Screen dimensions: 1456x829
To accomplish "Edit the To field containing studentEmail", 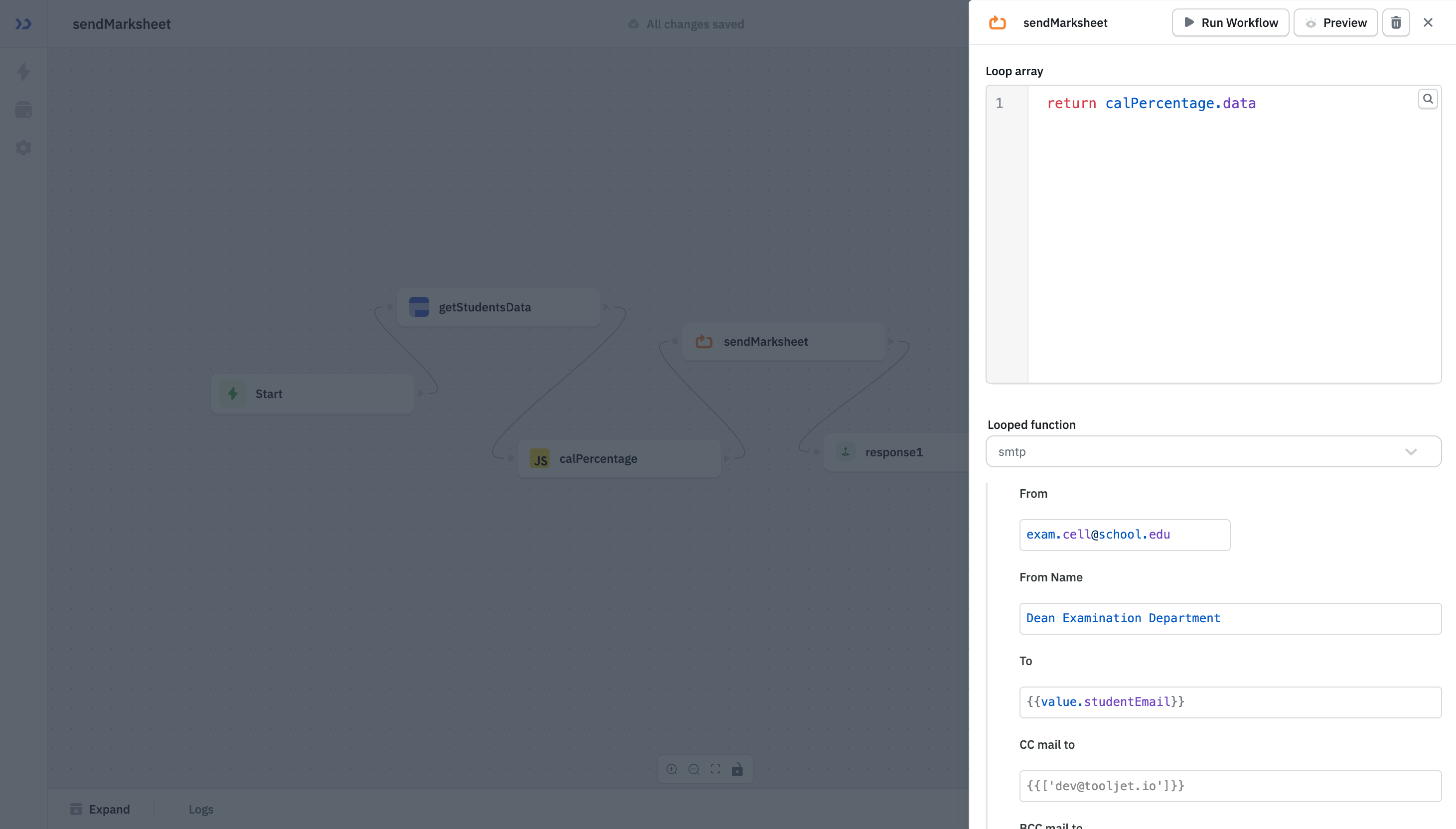I will point(1229,701).
